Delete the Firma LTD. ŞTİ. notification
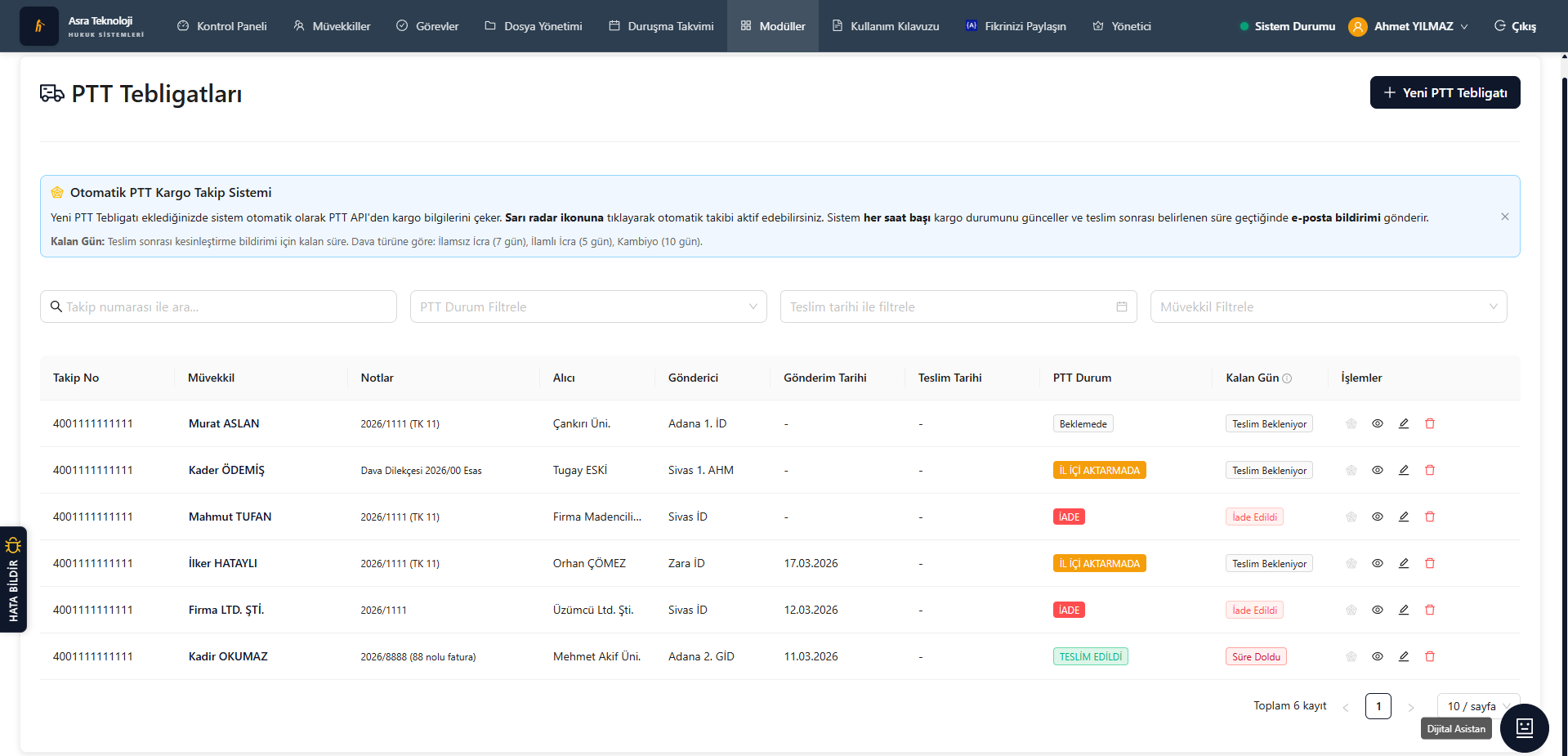 [1430, 610]
